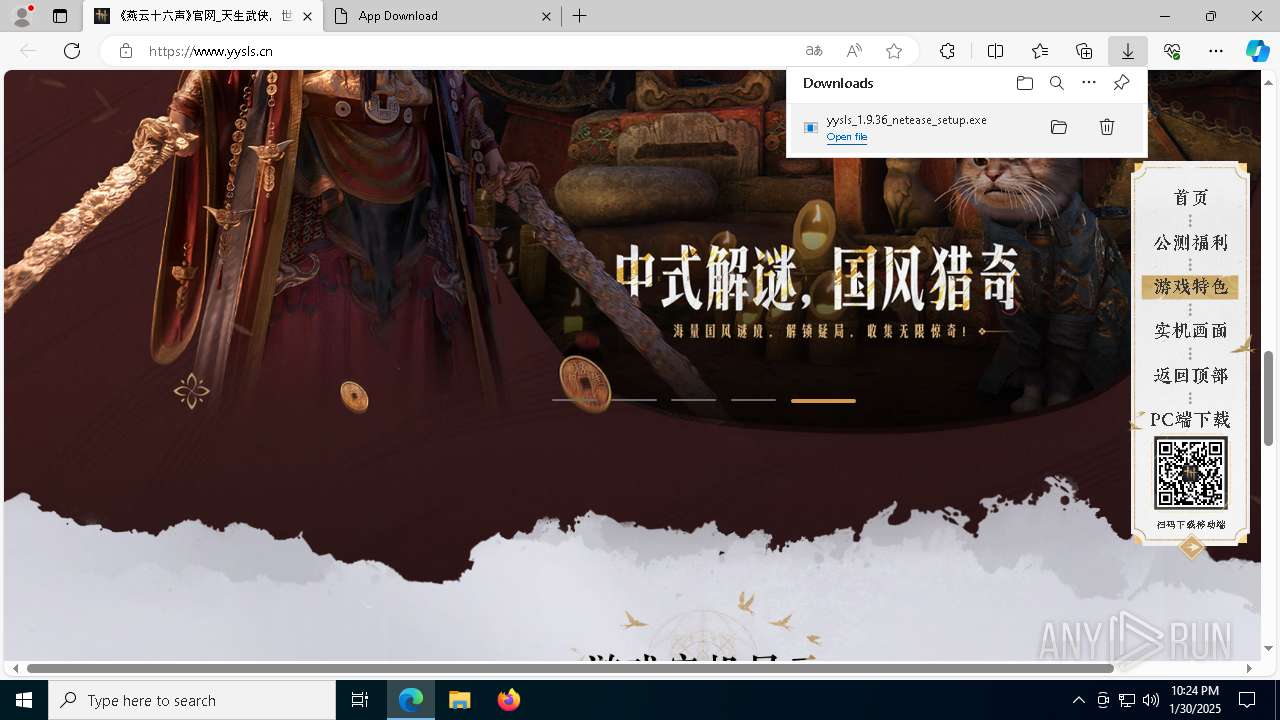Open the Extensions puzzle icon

coord(947,51)
